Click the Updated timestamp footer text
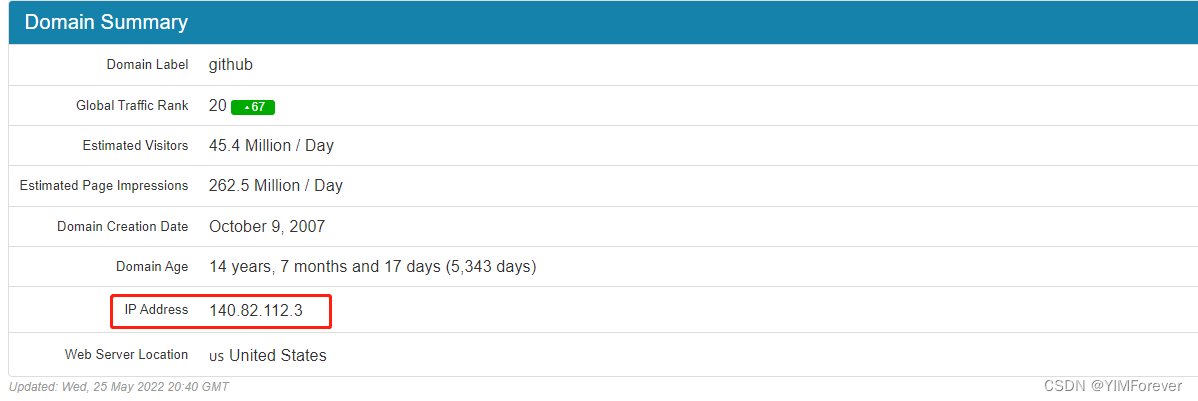The image size is (1198, 401). 118,387
